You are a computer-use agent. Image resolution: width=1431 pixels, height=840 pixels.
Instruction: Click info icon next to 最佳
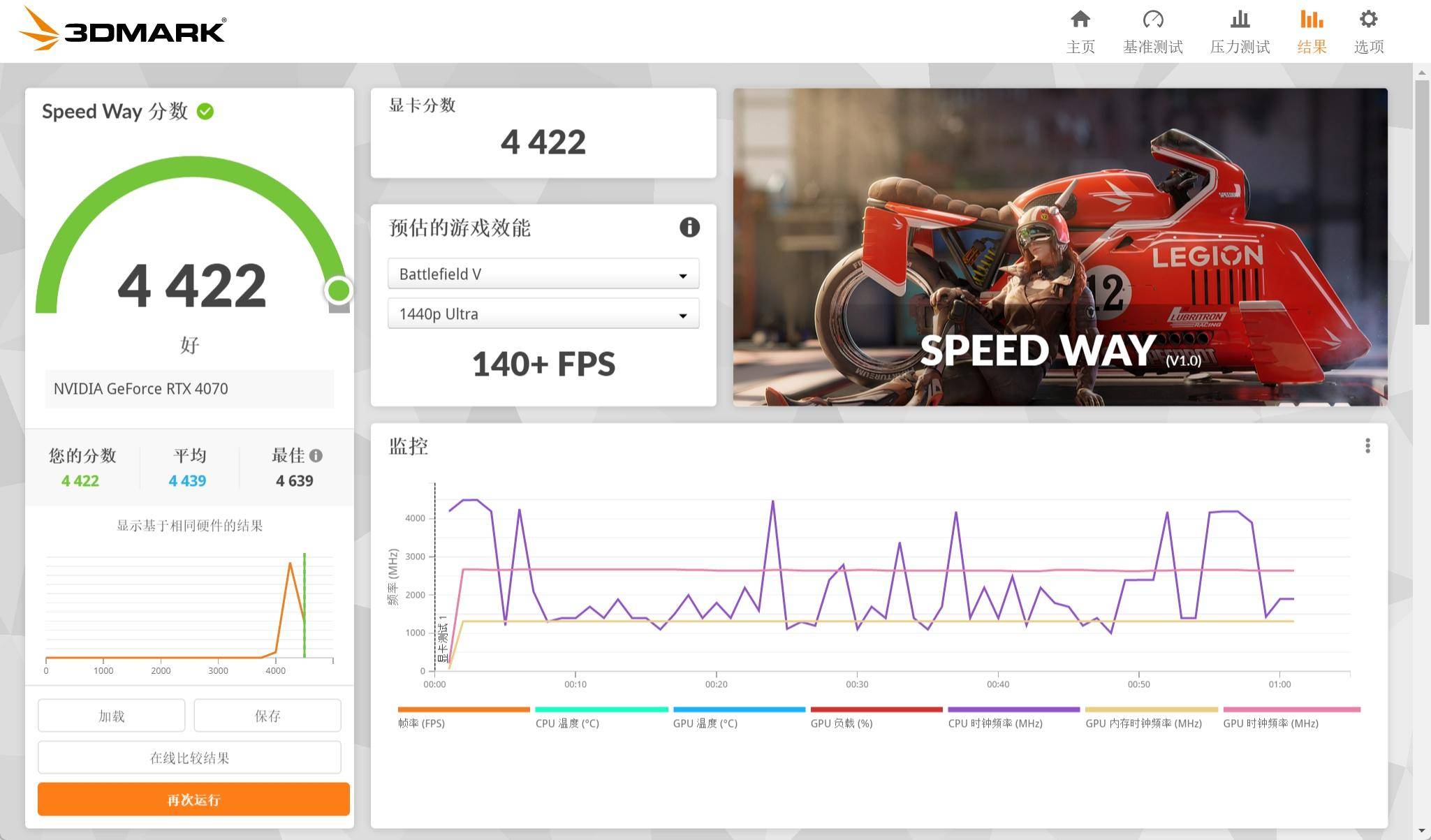[x=316, y=456]
